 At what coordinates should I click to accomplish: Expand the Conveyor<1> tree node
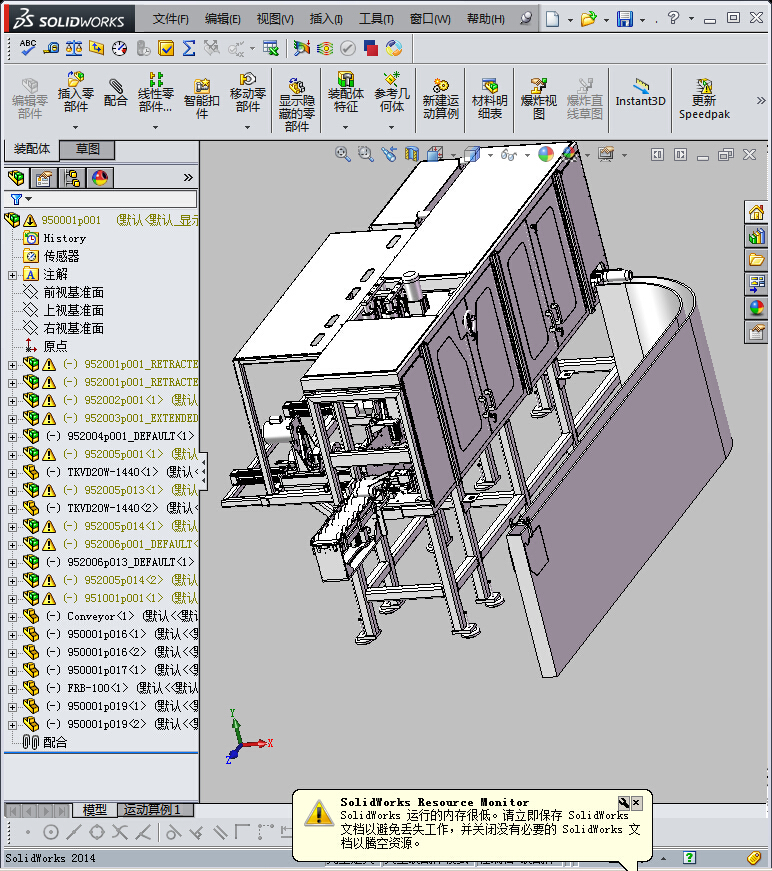pos(12,617)
